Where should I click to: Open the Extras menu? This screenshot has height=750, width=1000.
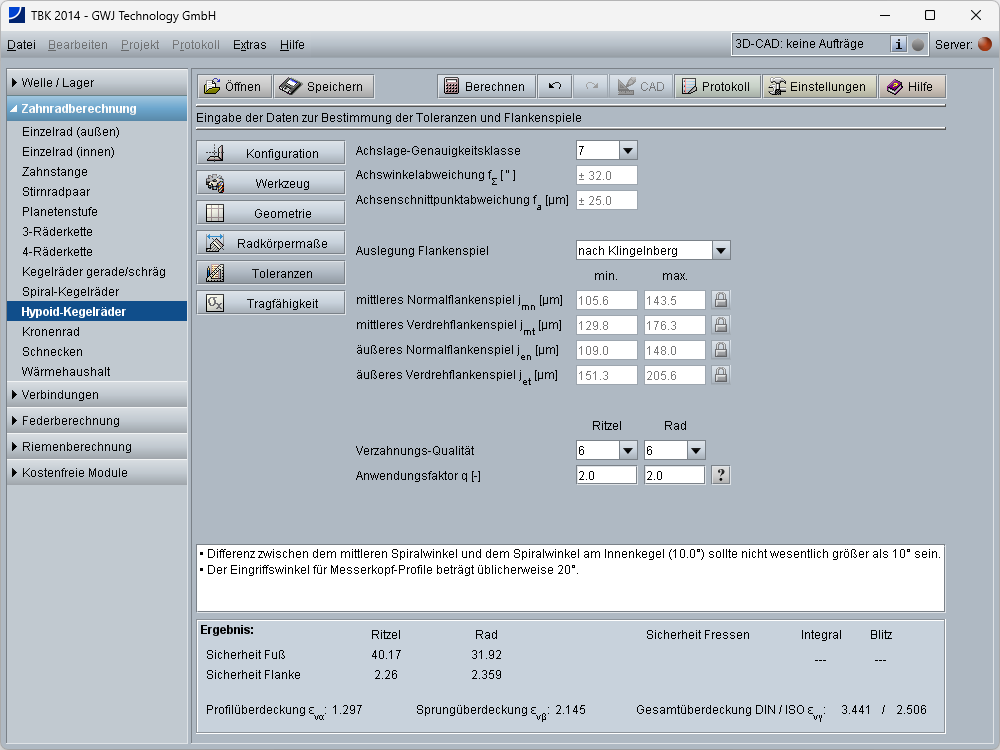tap(249, 45)
